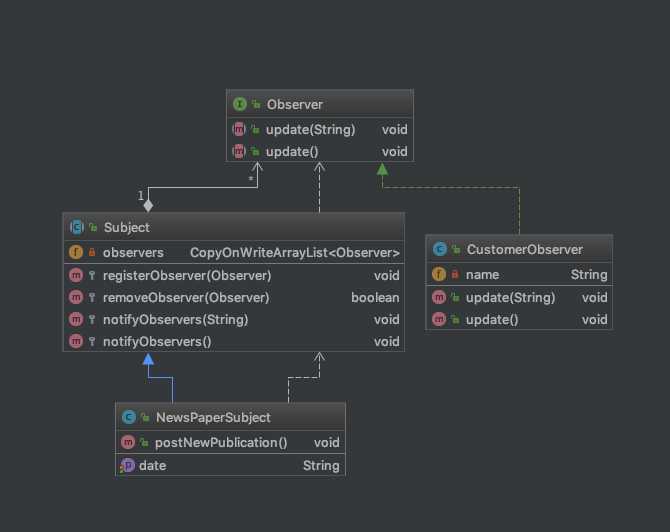Select notifyObservers() method
The height and width of the screenshot is (532, 670).
(x=157, y=342)
